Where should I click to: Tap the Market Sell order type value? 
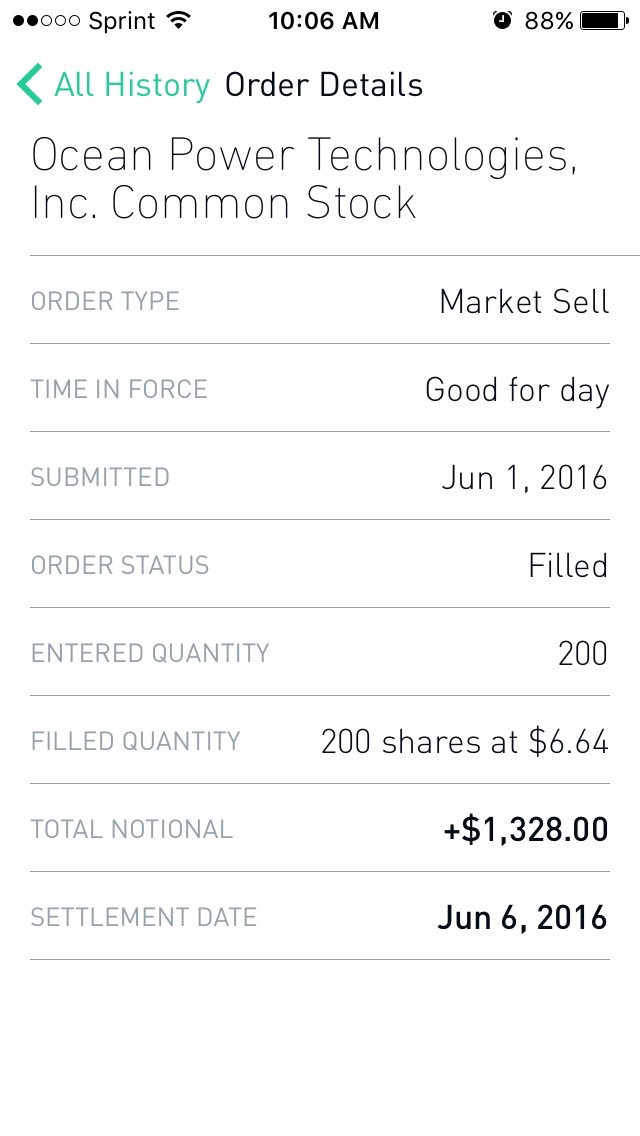coord(524,301)
